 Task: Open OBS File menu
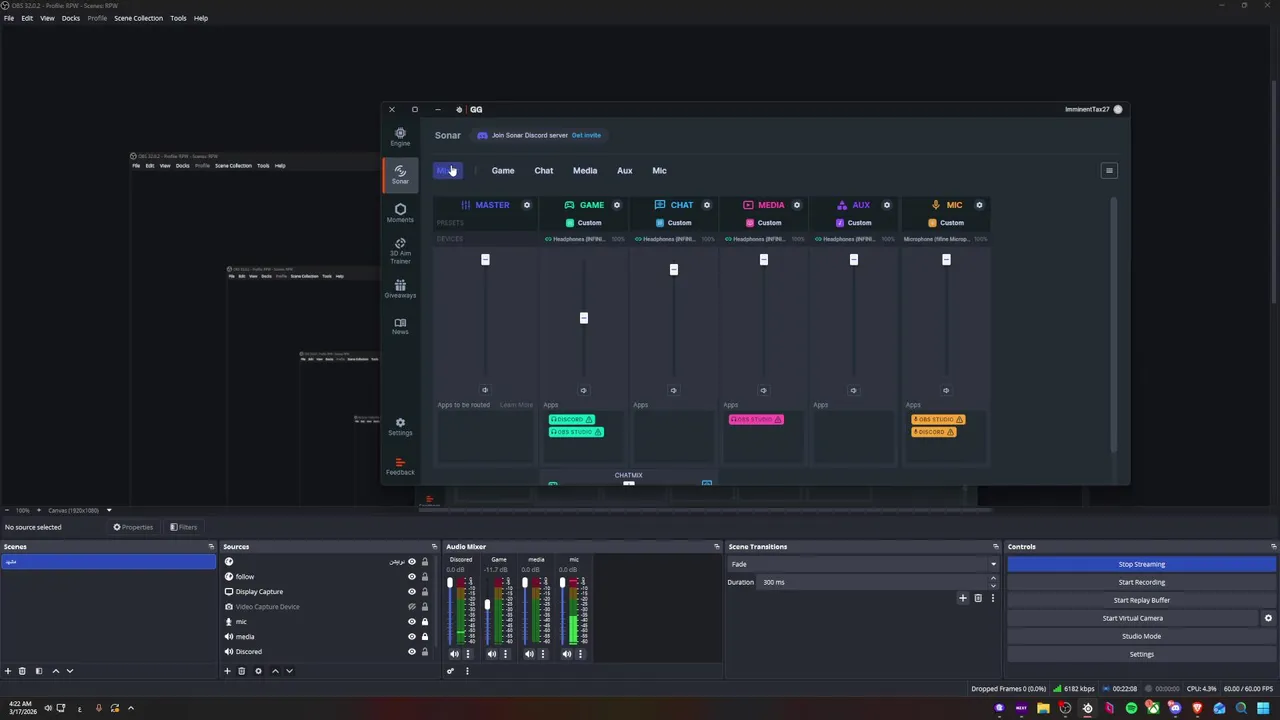9,18
